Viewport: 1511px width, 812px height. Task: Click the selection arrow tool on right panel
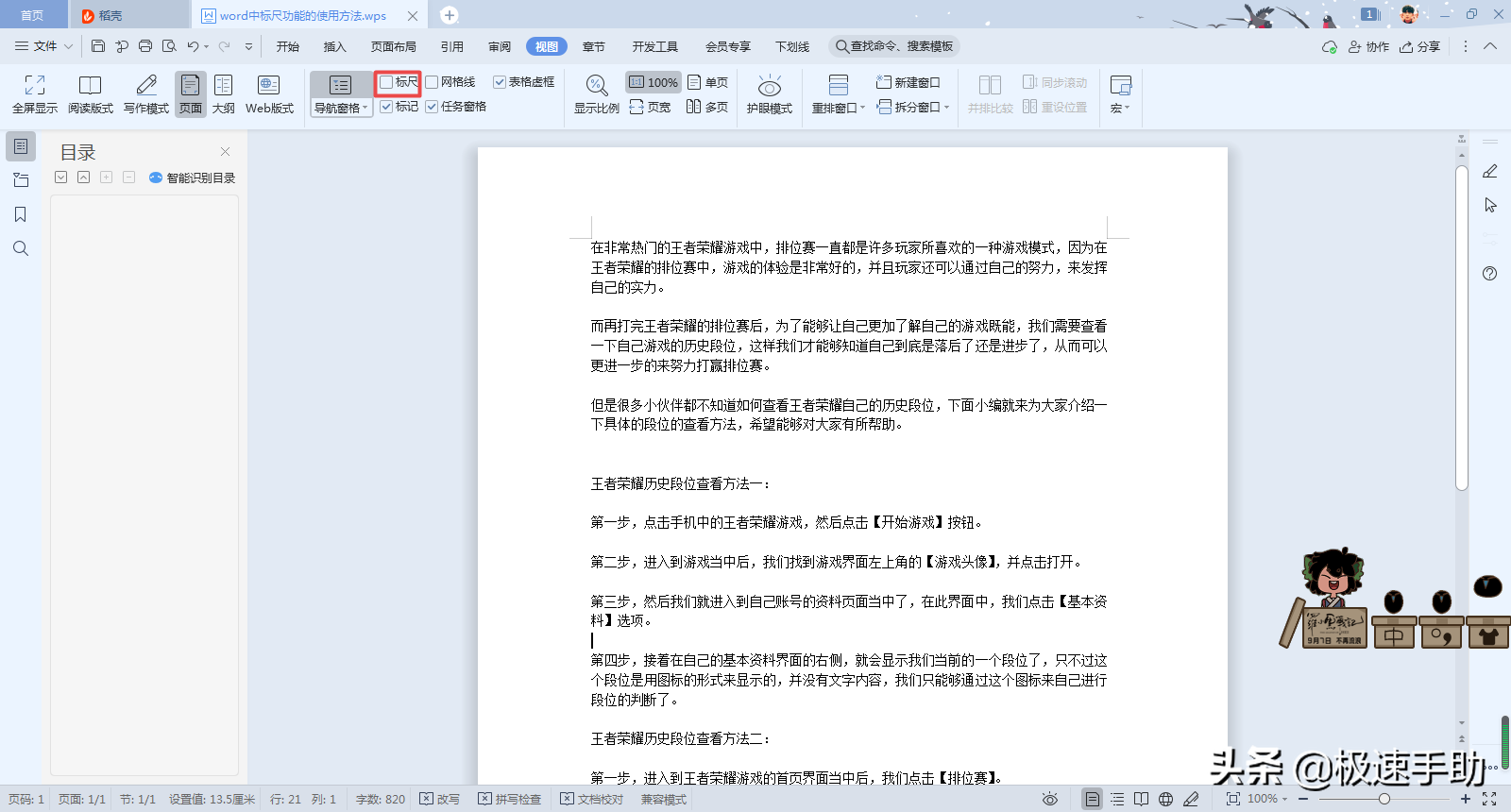[x=1490, y=205]
